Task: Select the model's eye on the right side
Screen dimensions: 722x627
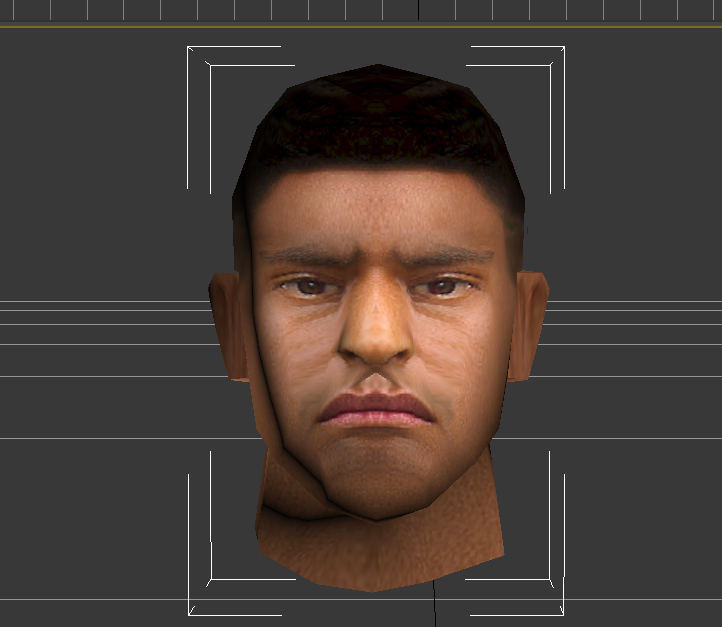Action: point(441,287)
